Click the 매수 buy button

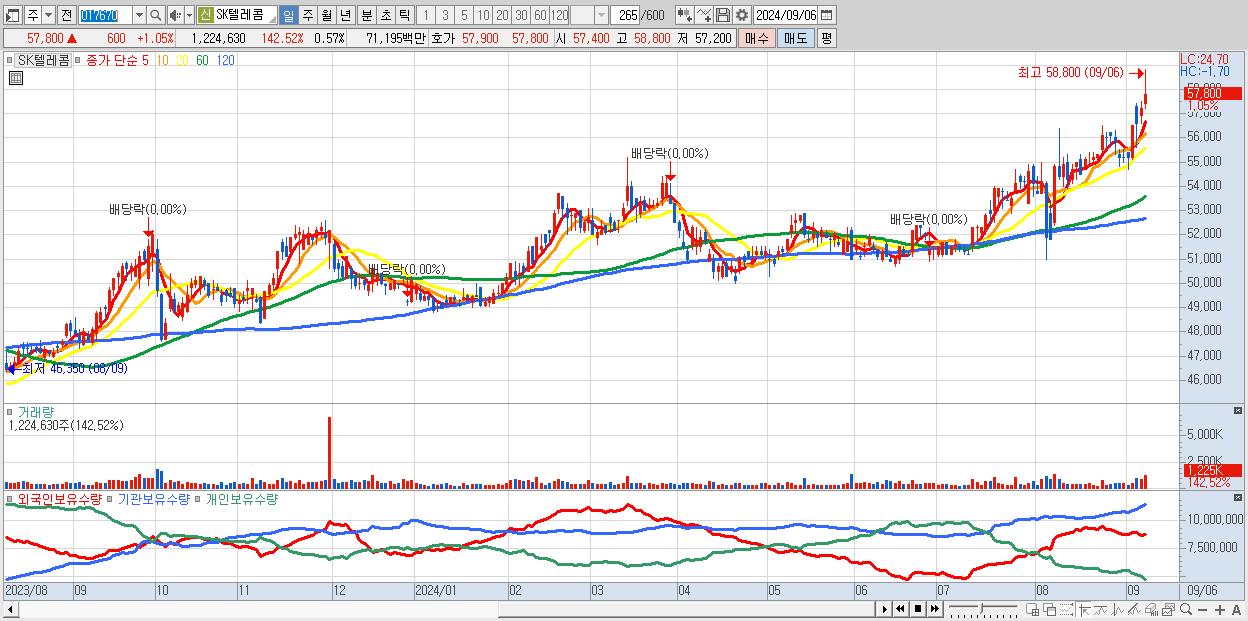pos(758,38)
